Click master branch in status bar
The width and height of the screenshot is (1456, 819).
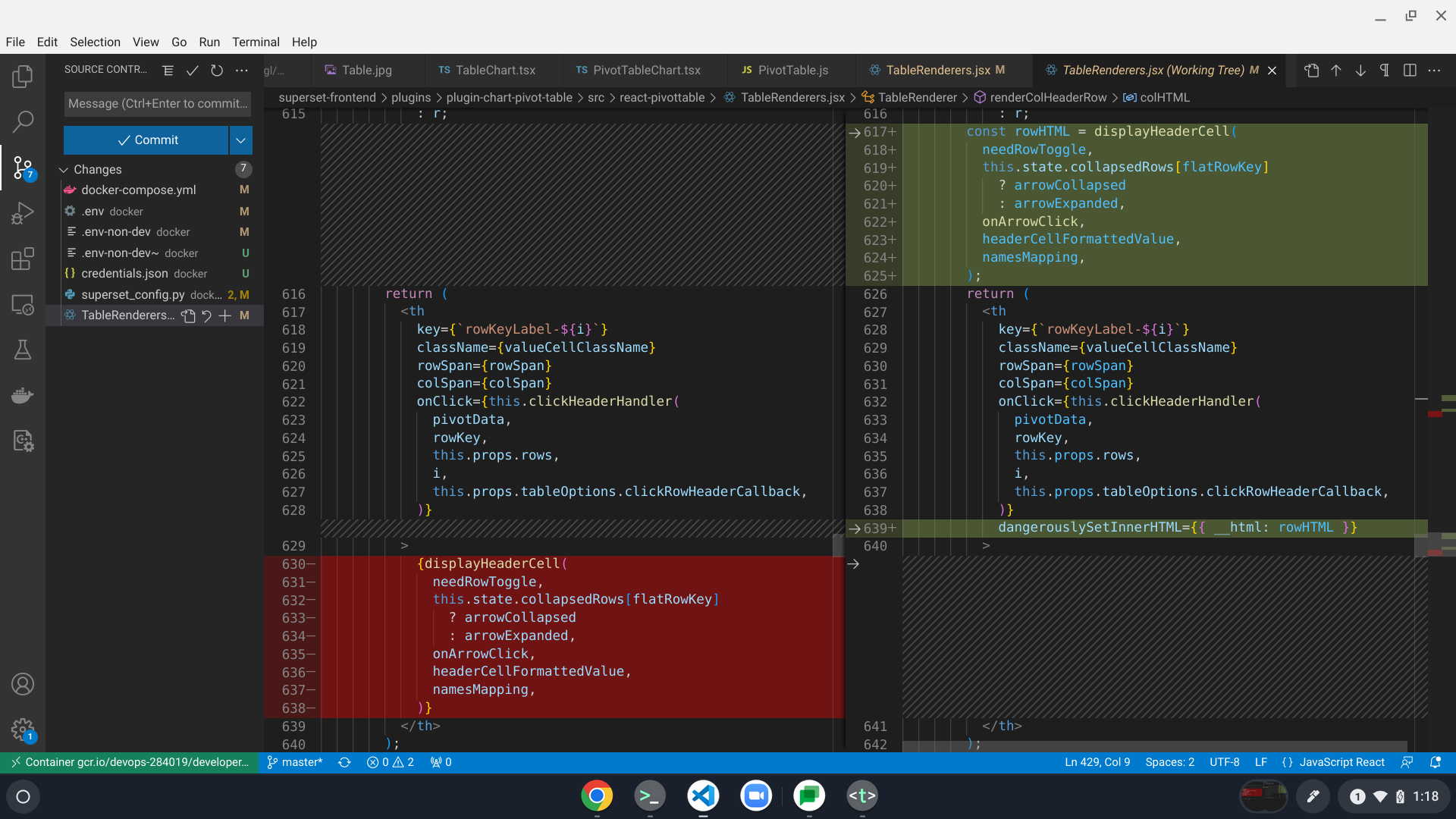(x=295, y=762)
